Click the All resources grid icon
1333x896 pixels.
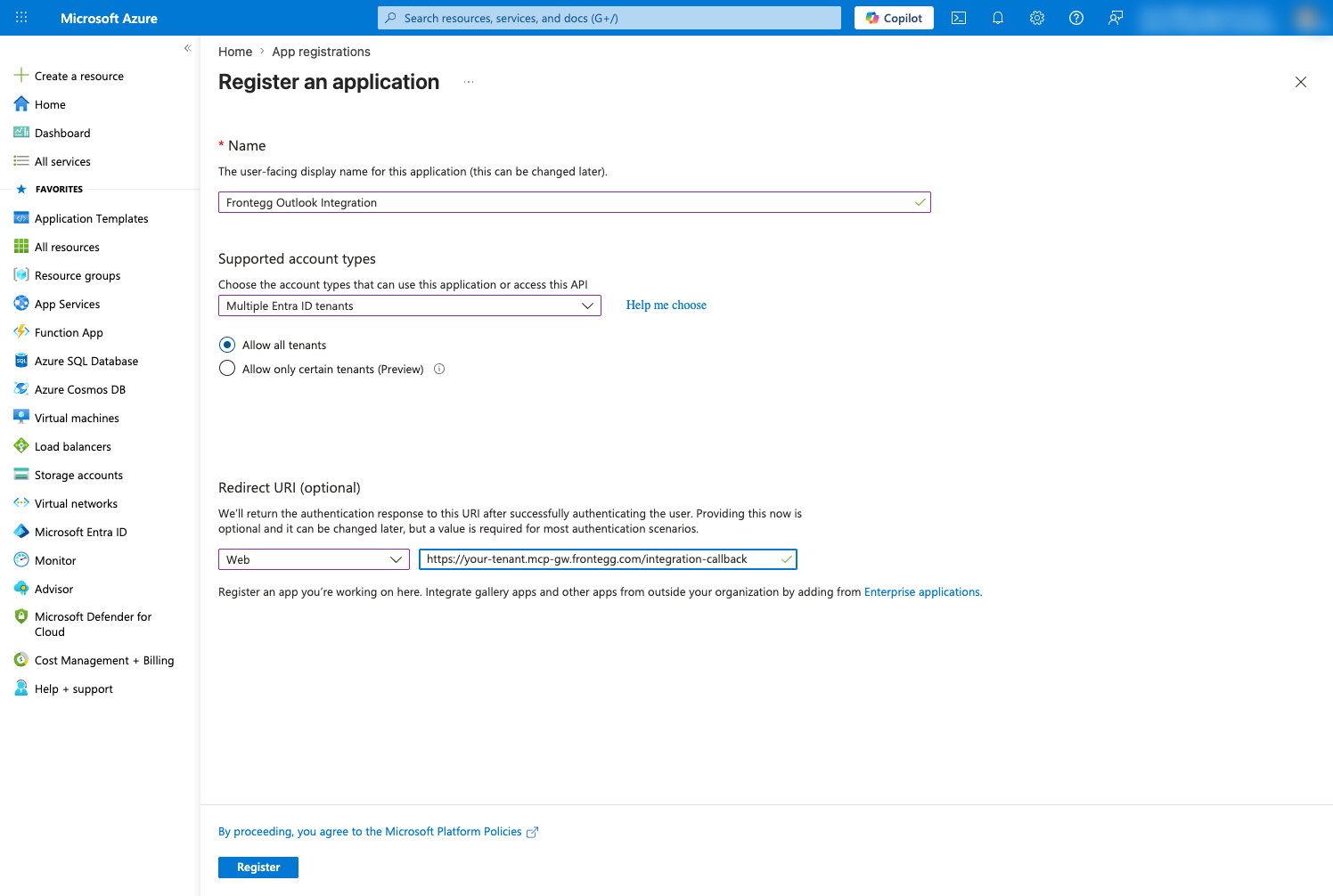[x=21, y=247]
